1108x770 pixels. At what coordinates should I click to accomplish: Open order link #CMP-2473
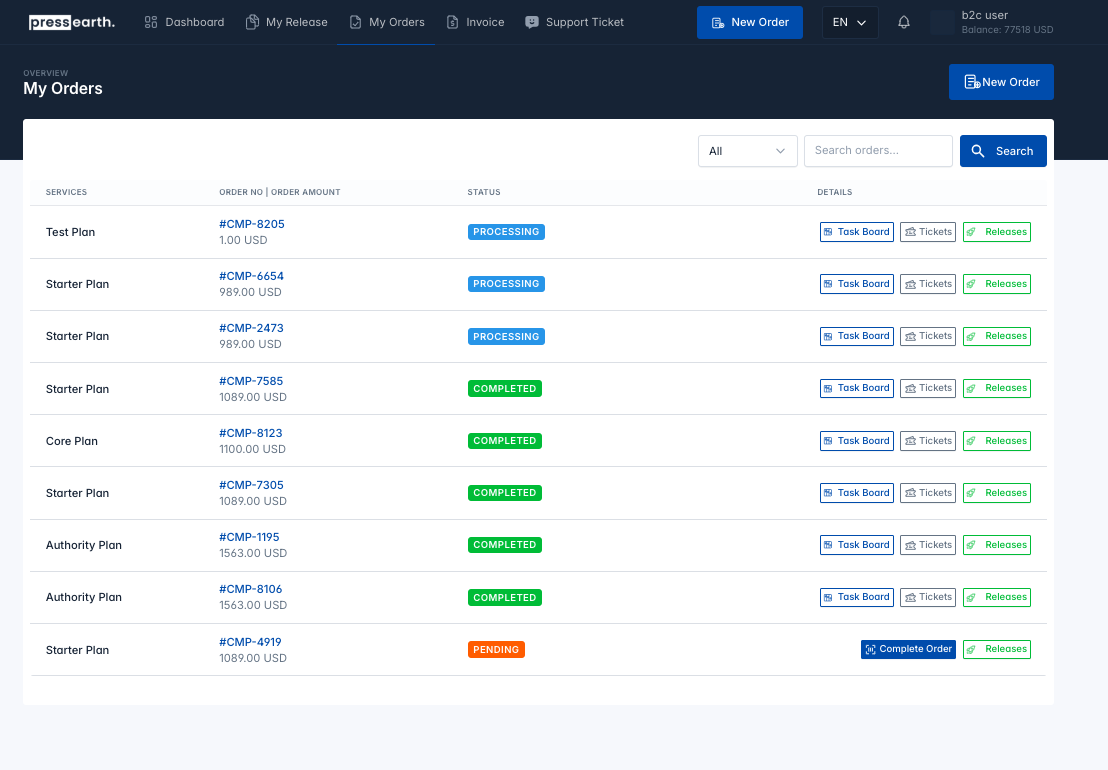pyautogui.click(x=252, y=328)
